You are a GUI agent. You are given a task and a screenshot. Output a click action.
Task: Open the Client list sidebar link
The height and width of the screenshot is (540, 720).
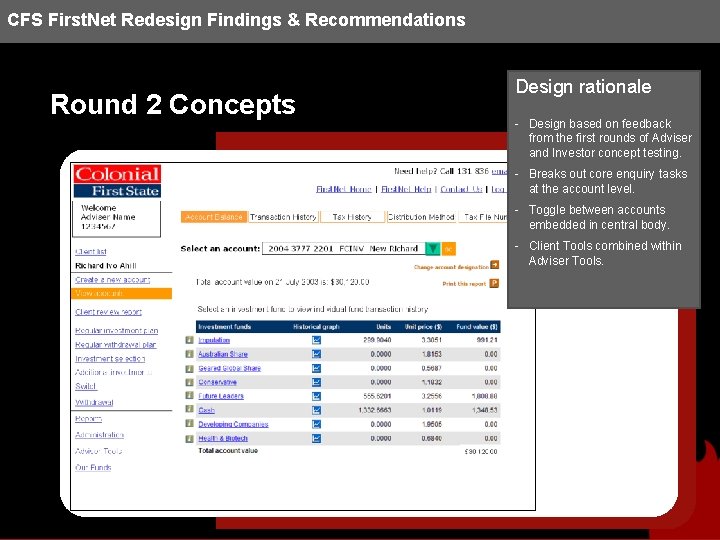91,252
